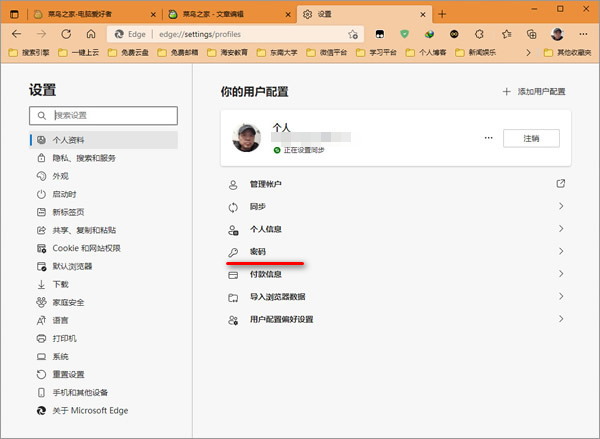Expand the 同步 settings row
This screenshot has height=439, width=600.
(x=561, y=207)
